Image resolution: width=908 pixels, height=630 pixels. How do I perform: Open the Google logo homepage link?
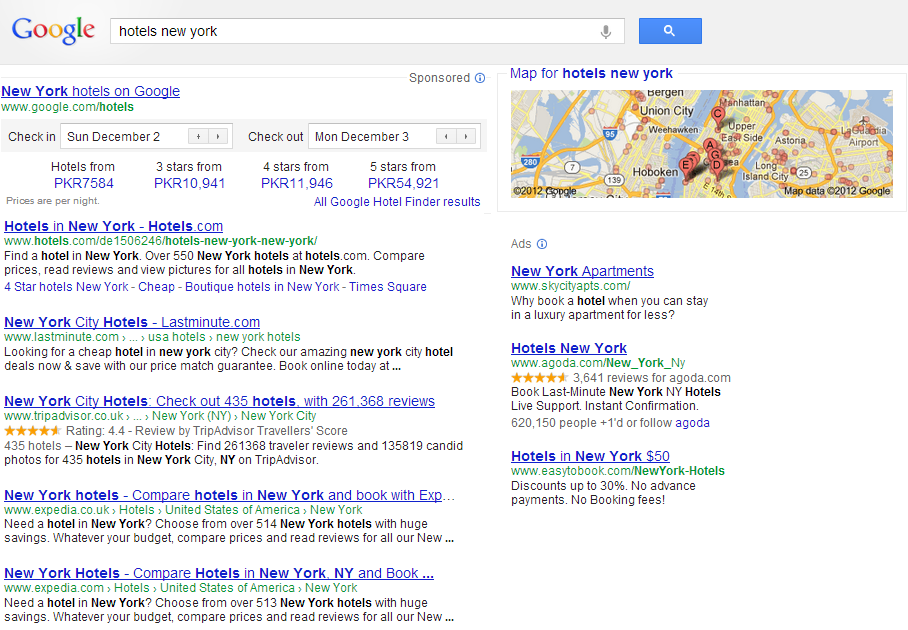coord(53,30)
